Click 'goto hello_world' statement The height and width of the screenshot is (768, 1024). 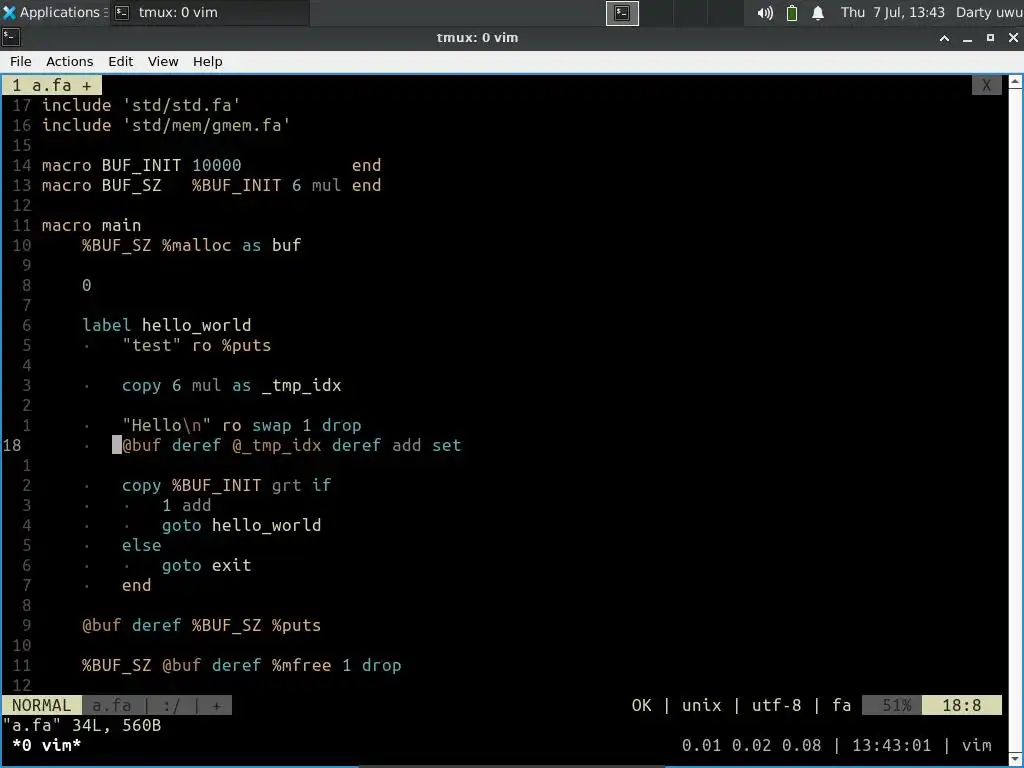[242, 525]
